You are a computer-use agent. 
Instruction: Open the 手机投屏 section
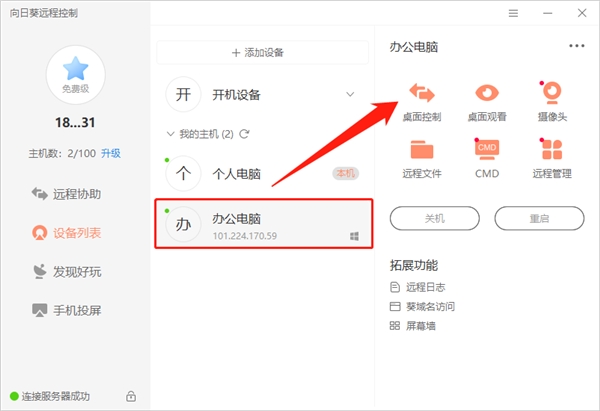(66, 310)
